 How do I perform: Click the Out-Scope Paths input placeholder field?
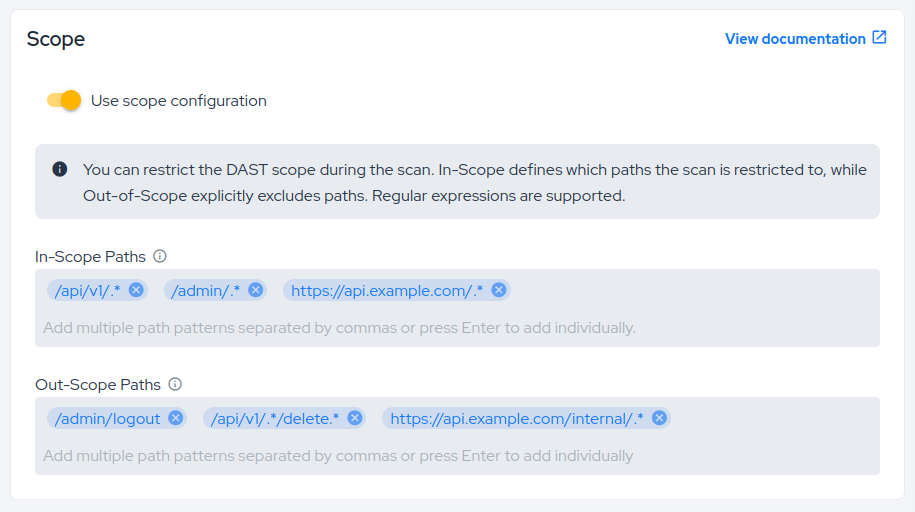[338, 455]
